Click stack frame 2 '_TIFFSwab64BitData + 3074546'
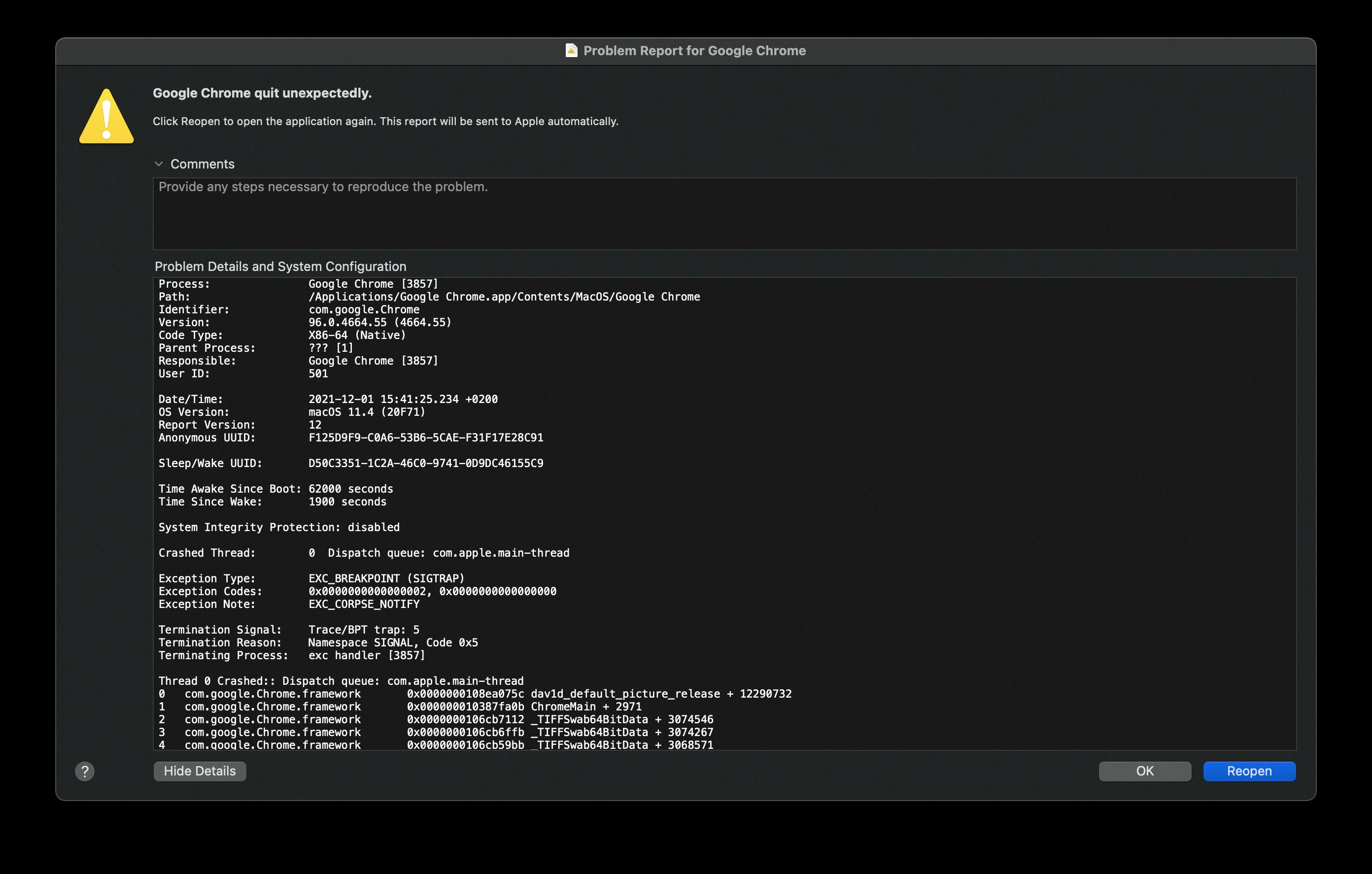1372x874 pixels. pos(621,720)
